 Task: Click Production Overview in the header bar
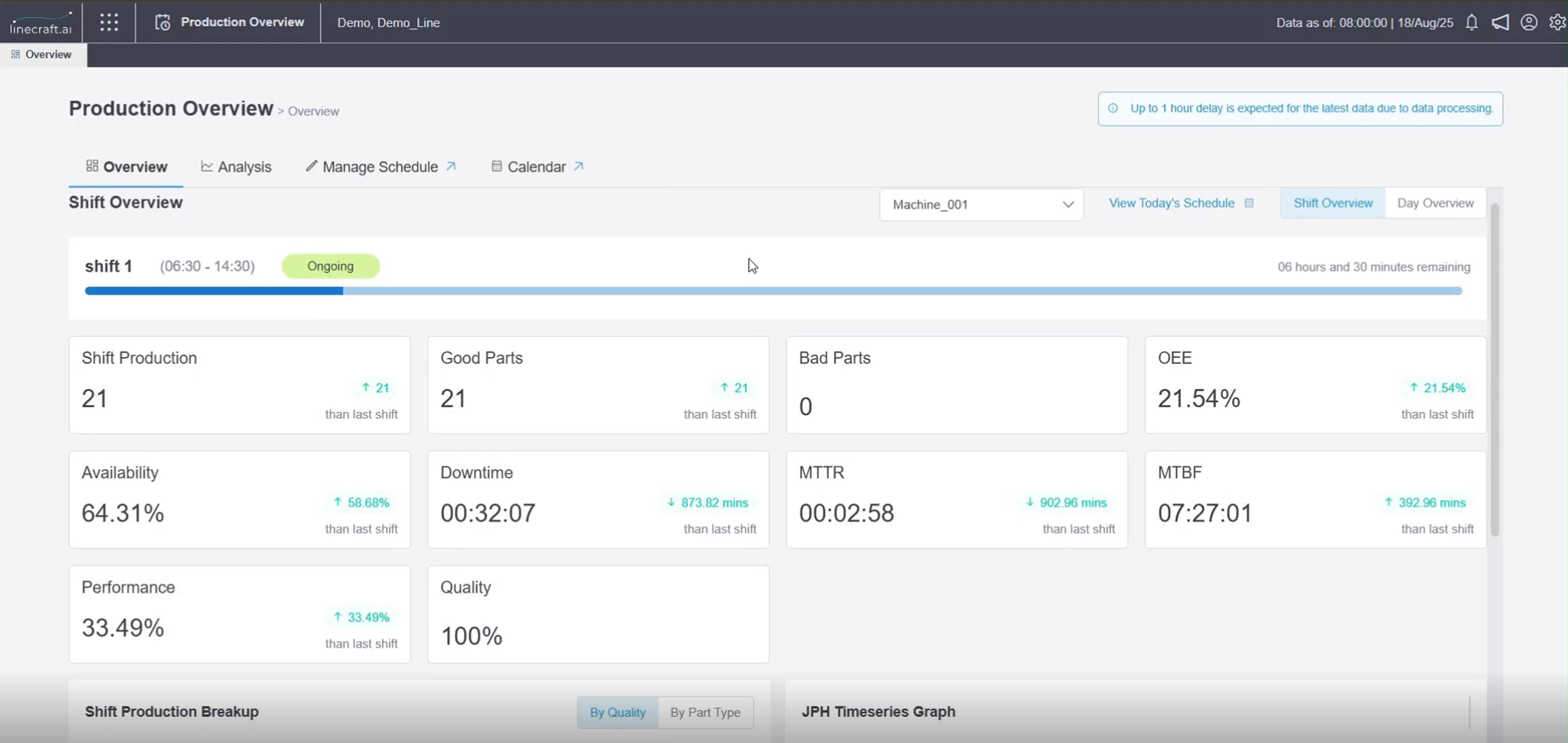[242, 22]
